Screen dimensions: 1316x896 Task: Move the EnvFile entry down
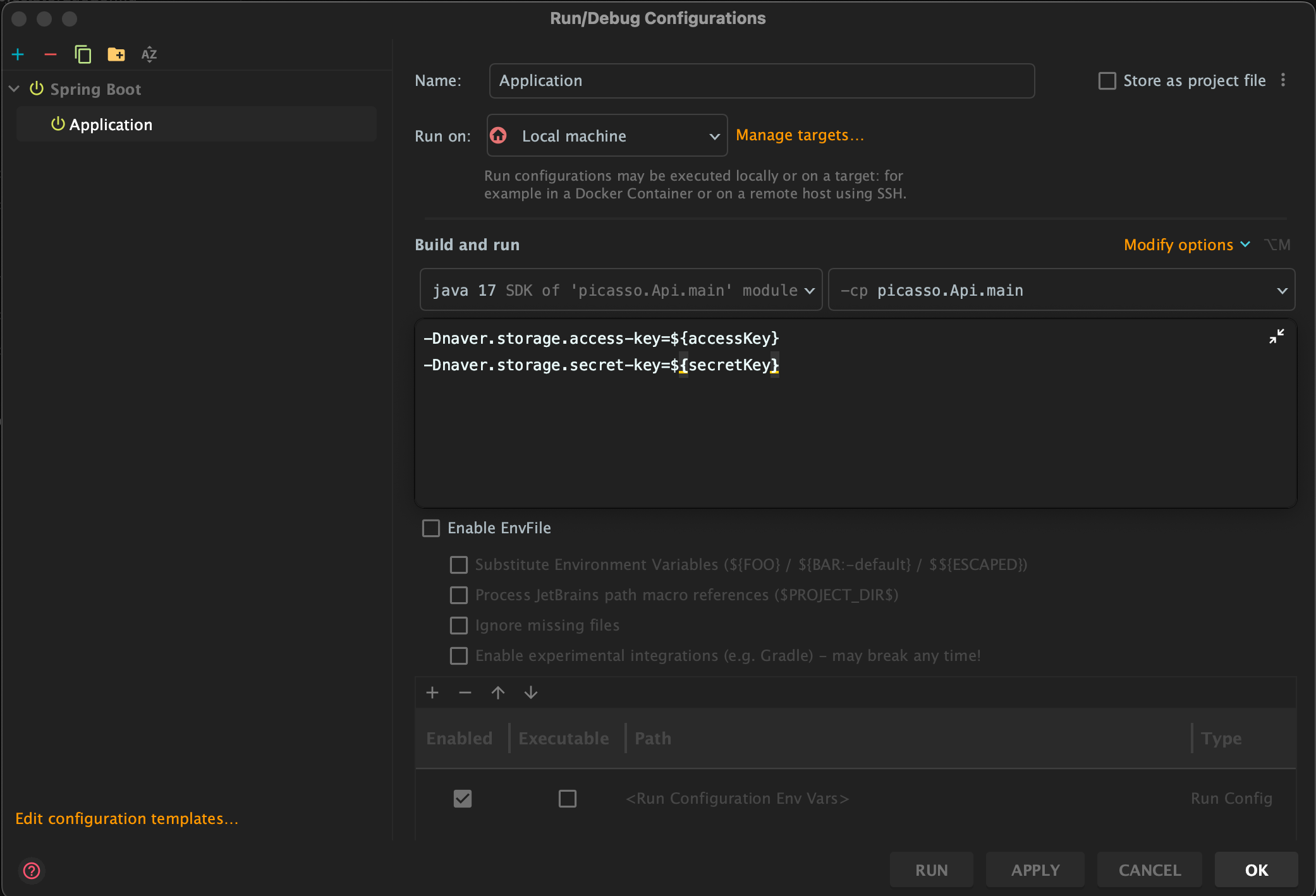531,693
